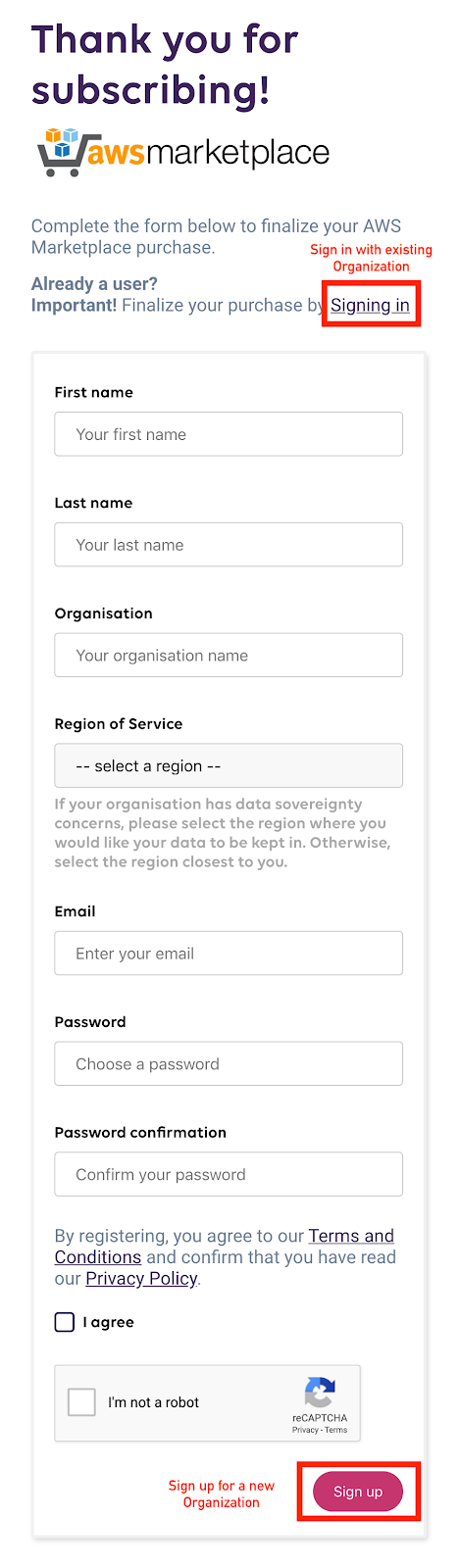Viewport: 459px width, 1568px height.
Task: Open the Region of Service dropdown
Action: 229,765
